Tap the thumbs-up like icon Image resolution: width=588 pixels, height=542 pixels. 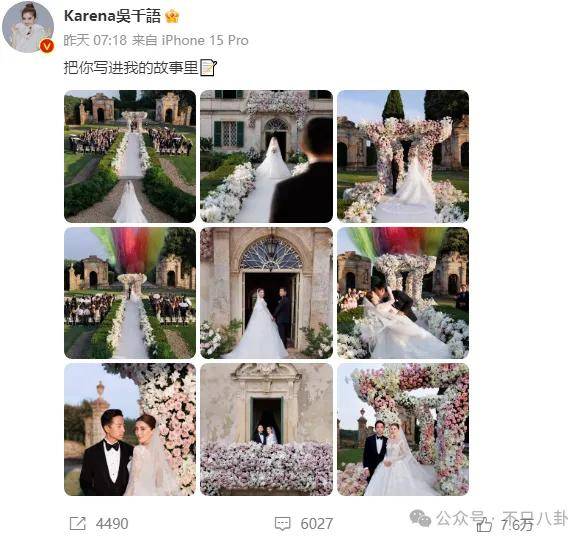484,524
